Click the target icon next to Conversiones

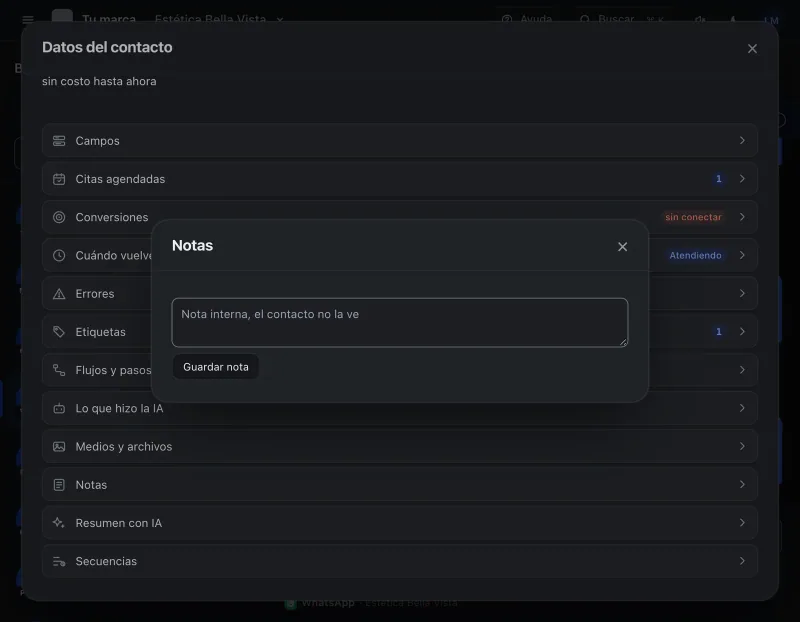coord(59,217)
